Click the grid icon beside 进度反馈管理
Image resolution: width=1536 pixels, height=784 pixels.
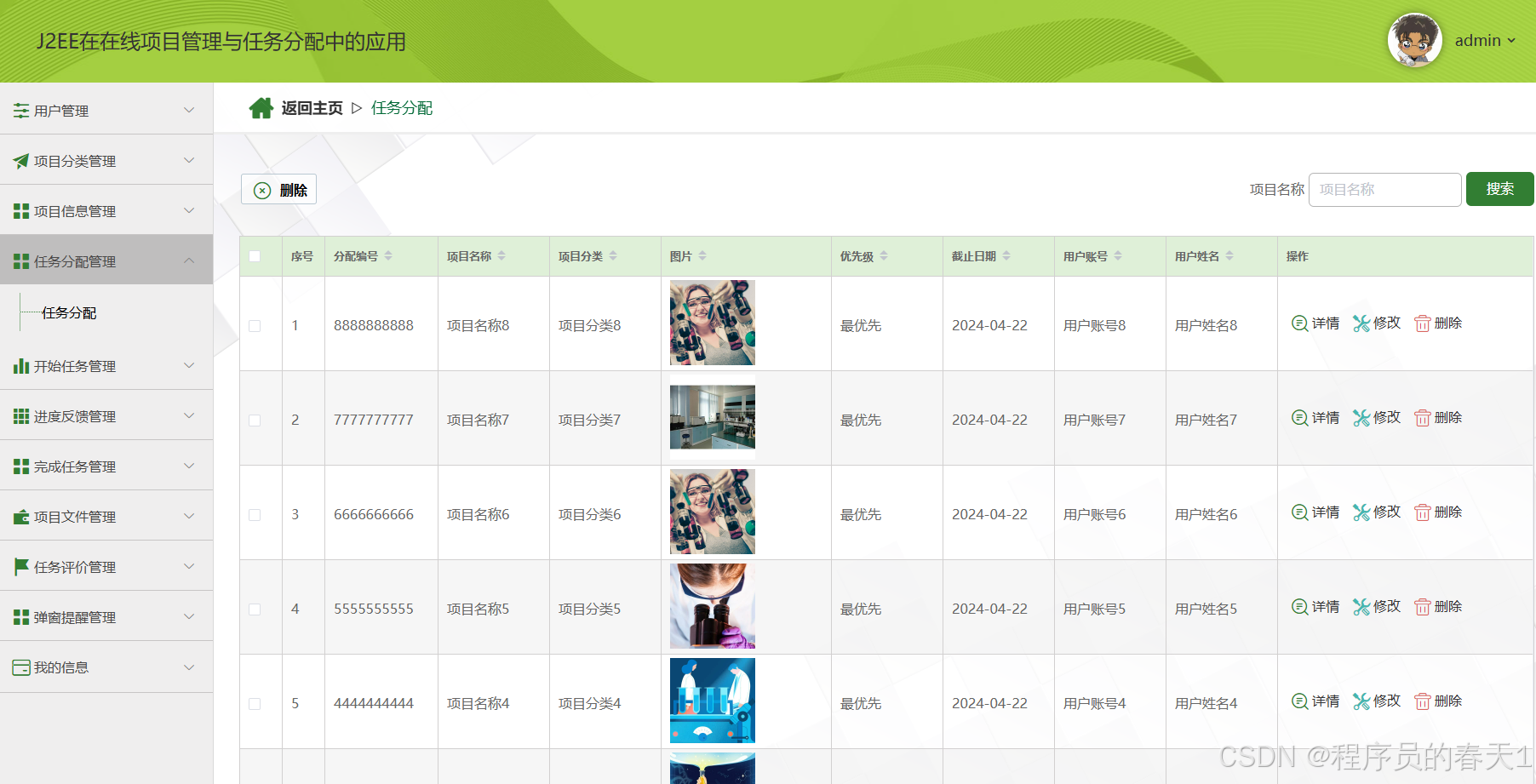21,416
